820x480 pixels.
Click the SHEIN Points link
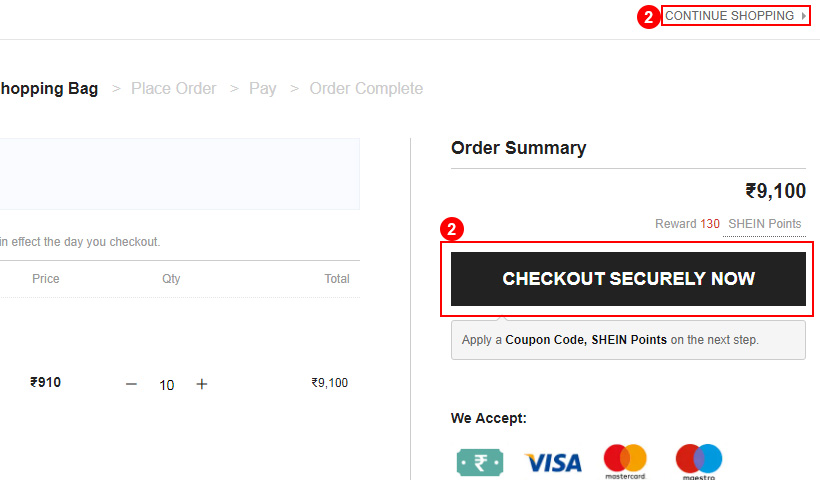[x=765, y=224]
